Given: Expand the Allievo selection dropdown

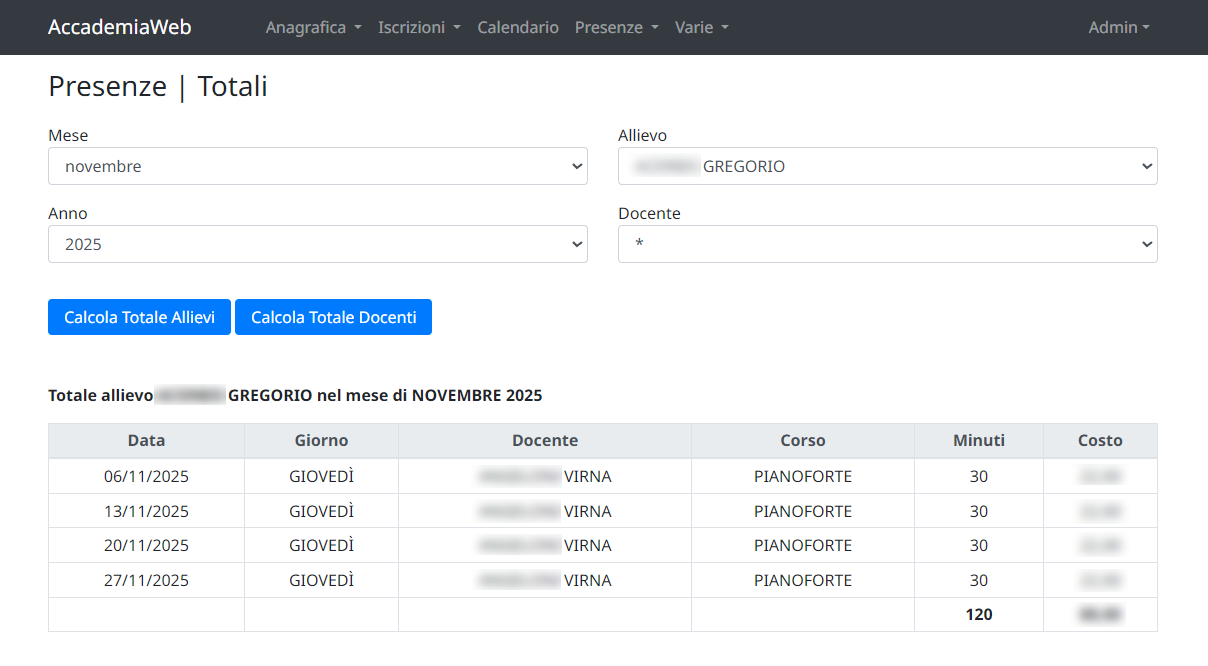Looking at the screenshot, I should tap(887, 167).
